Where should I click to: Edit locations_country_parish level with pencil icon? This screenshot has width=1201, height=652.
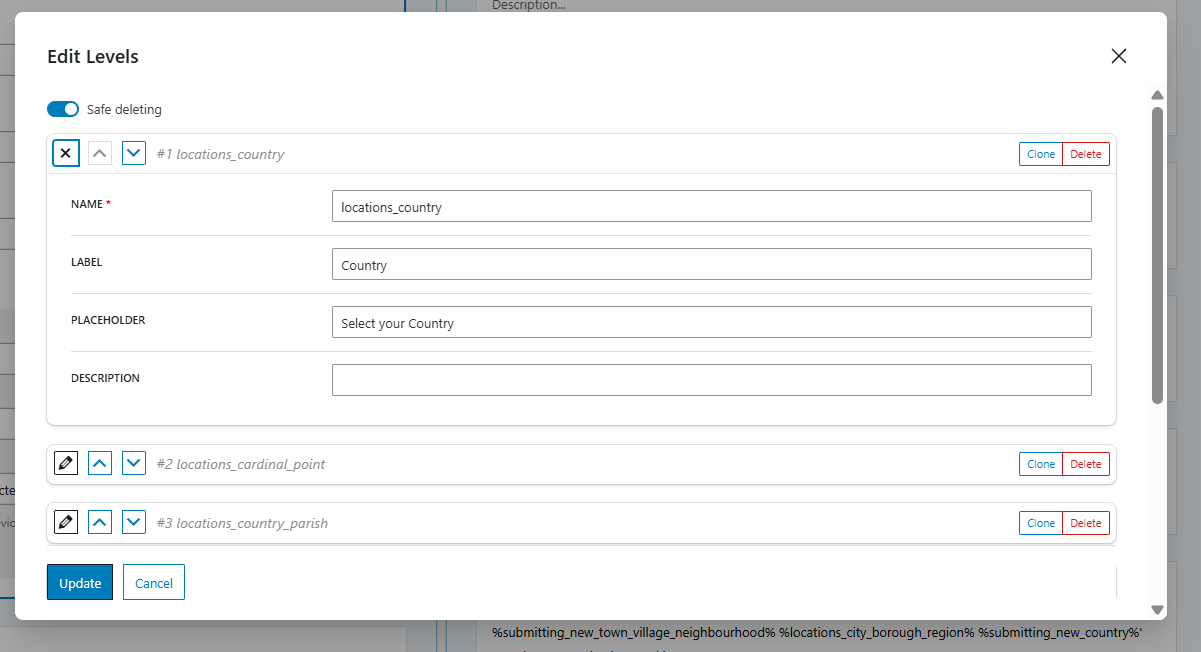65,522
